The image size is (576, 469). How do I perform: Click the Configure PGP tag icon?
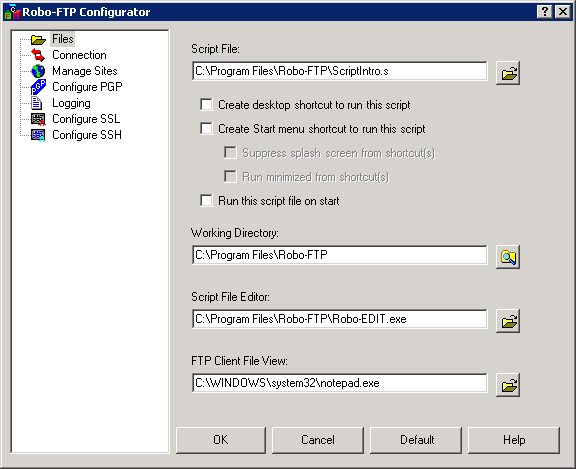pos(38,87)
